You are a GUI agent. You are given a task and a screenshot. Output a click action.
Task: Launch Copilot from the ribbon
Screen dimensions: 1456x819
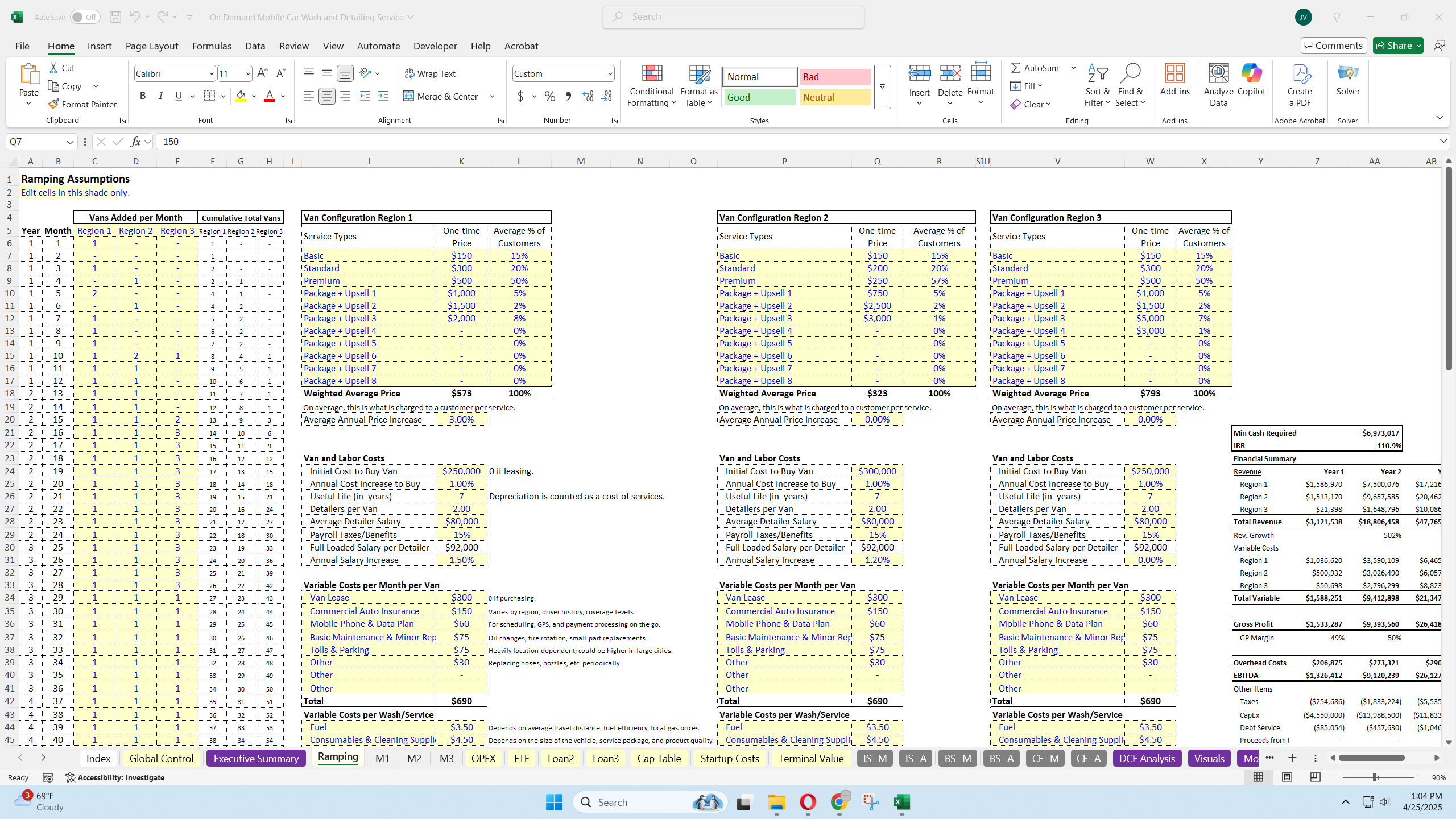tap(1250, 84)
